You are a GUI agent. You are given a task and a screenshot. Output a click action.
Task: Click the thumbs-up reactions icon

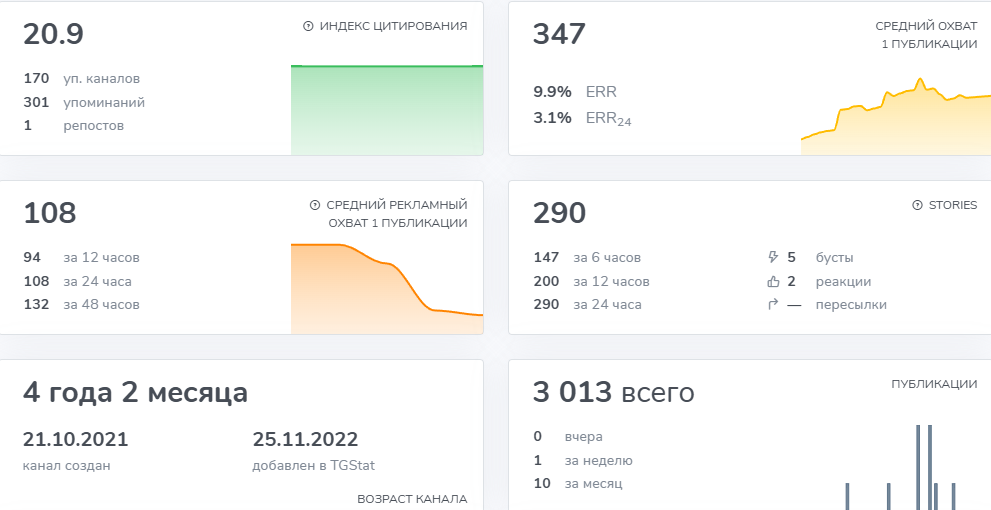pyautogui.click(x=771, y=281)
